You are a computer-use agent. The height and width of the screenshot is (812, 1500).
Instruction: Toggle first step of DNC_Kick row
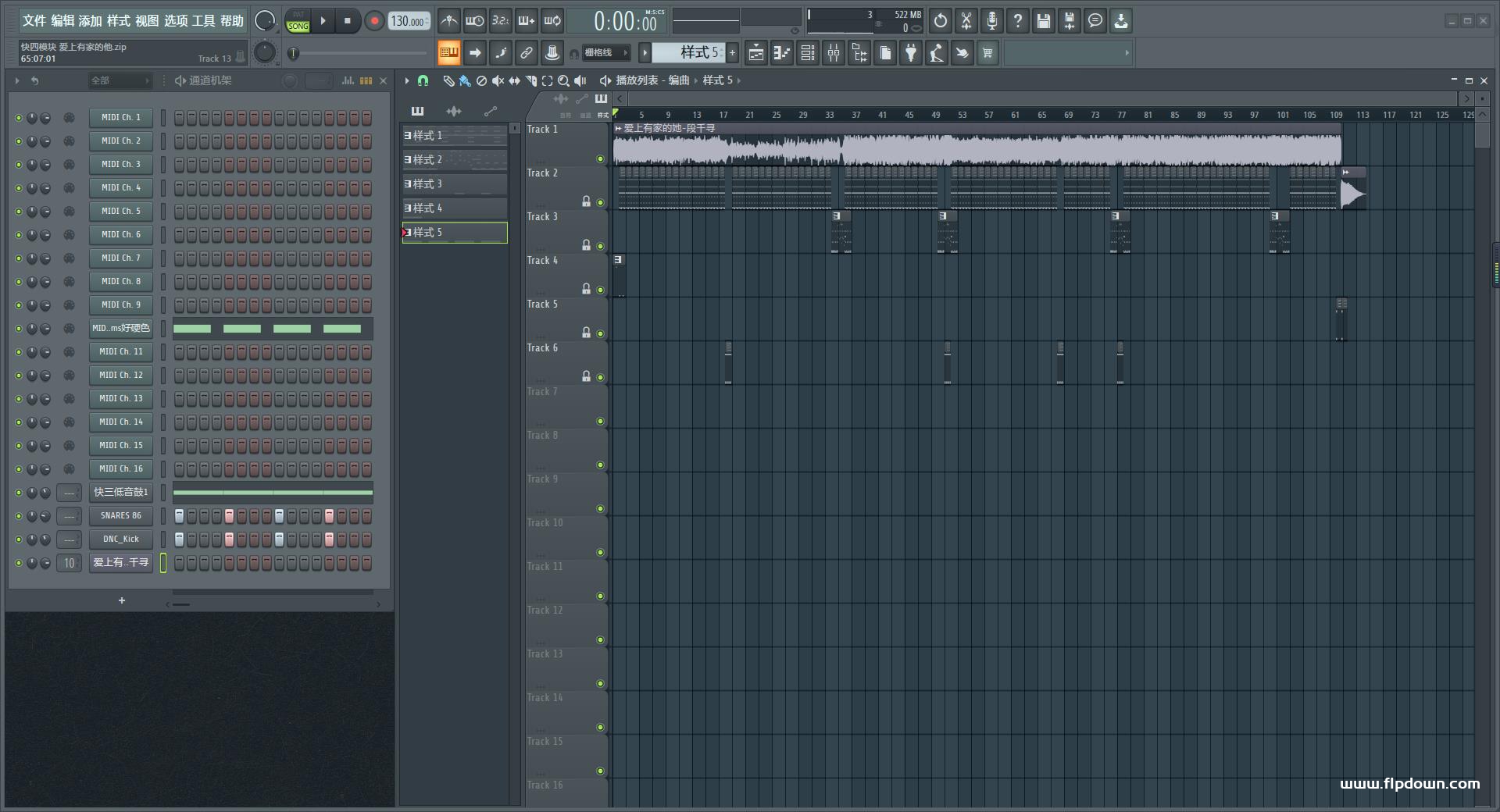[x=179, y=540]
